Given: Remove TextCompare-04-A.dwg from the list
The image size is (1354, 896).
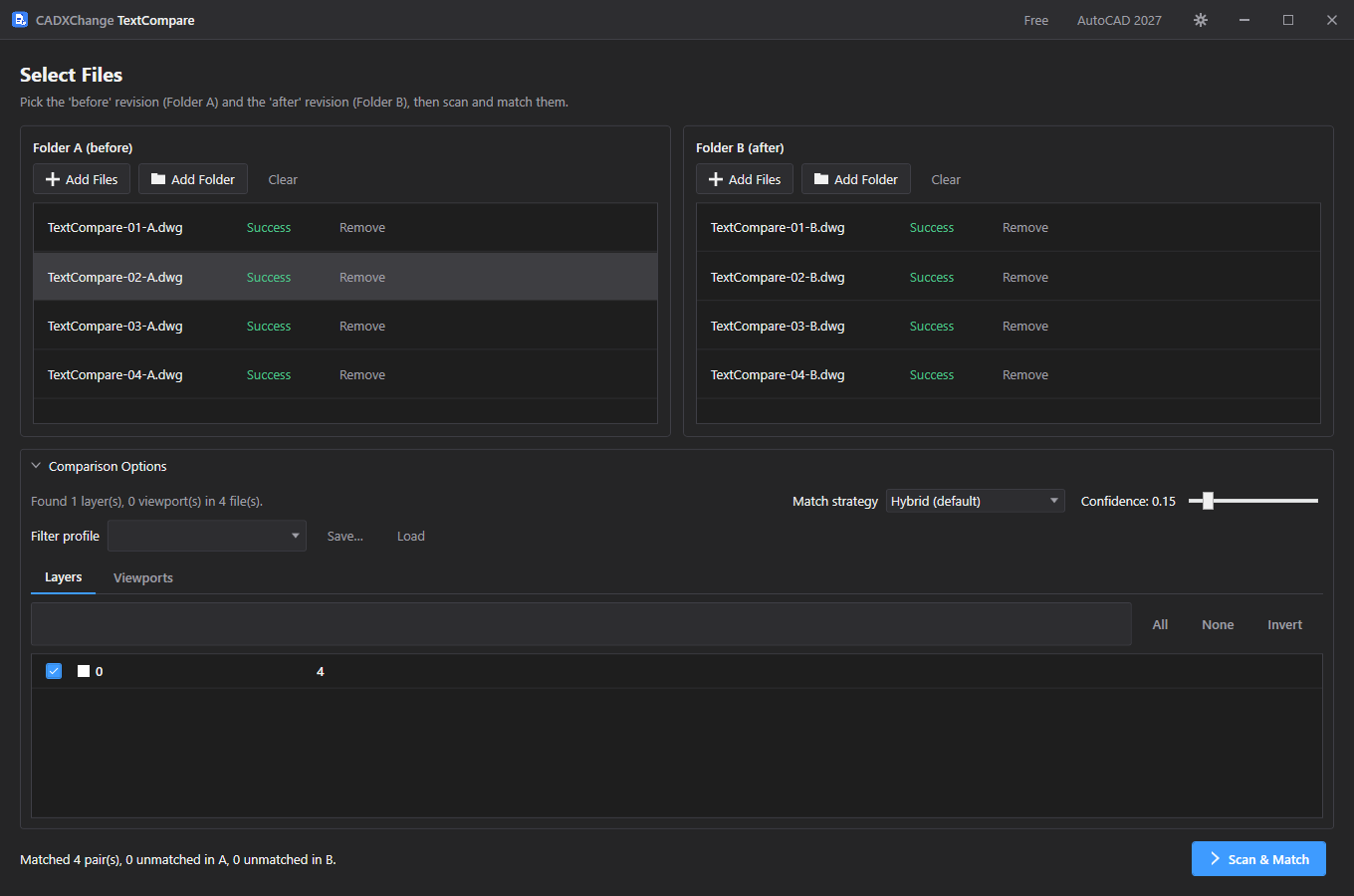Looking at the screenshot, I should click(362, 375).
